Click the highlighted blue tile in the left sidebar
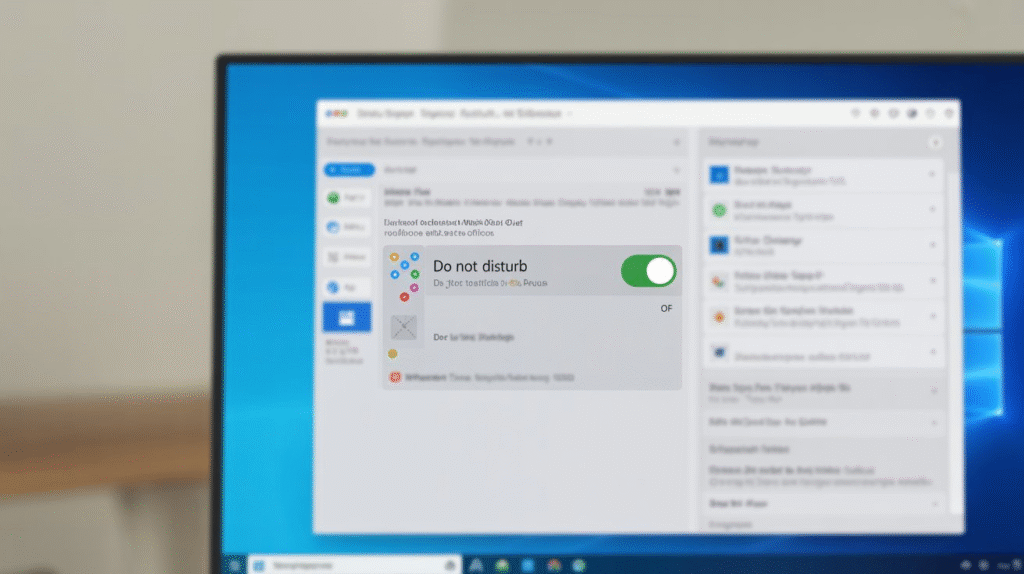Viewport: 1024px width, 574px height. [x=346, y=318]
